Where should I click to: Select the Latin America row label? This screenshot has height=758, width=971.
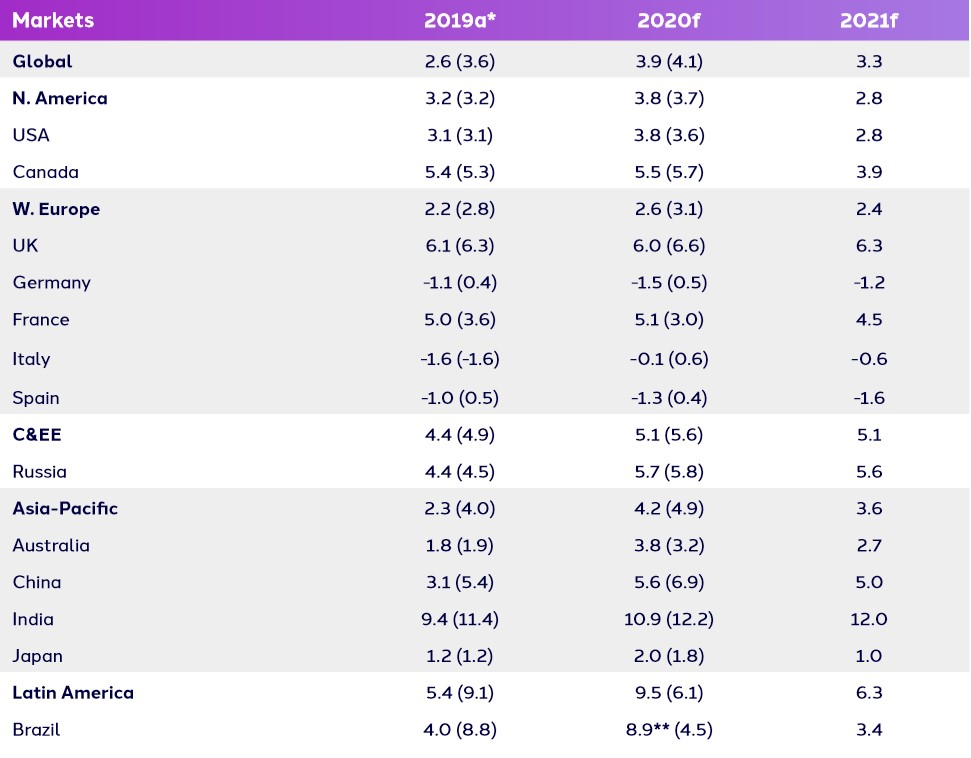click(73, 692)
